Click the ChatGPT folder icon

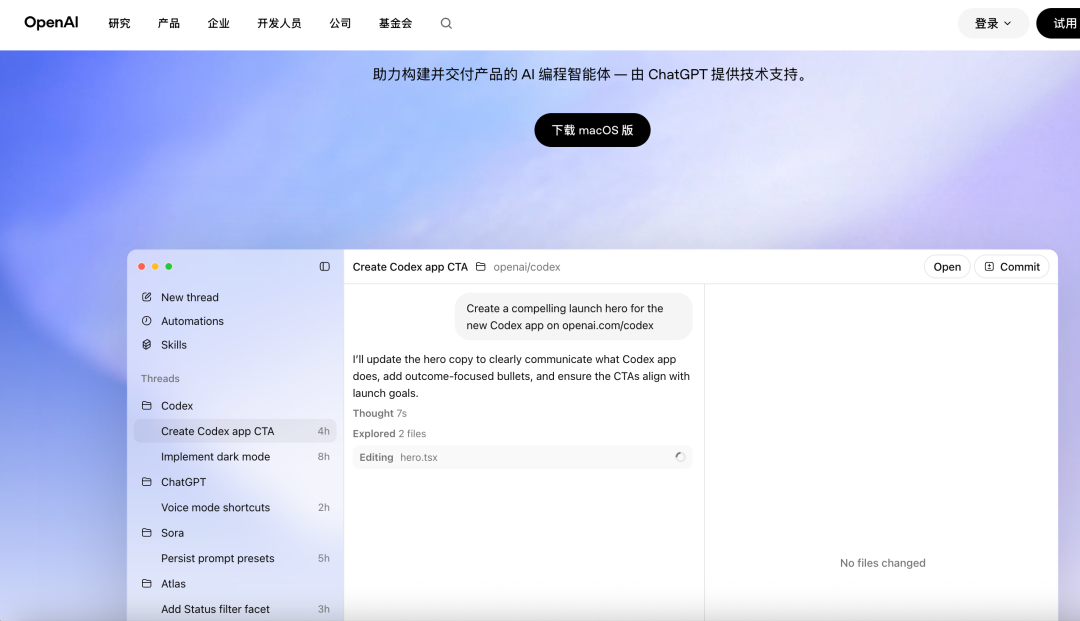pos(147,482)
